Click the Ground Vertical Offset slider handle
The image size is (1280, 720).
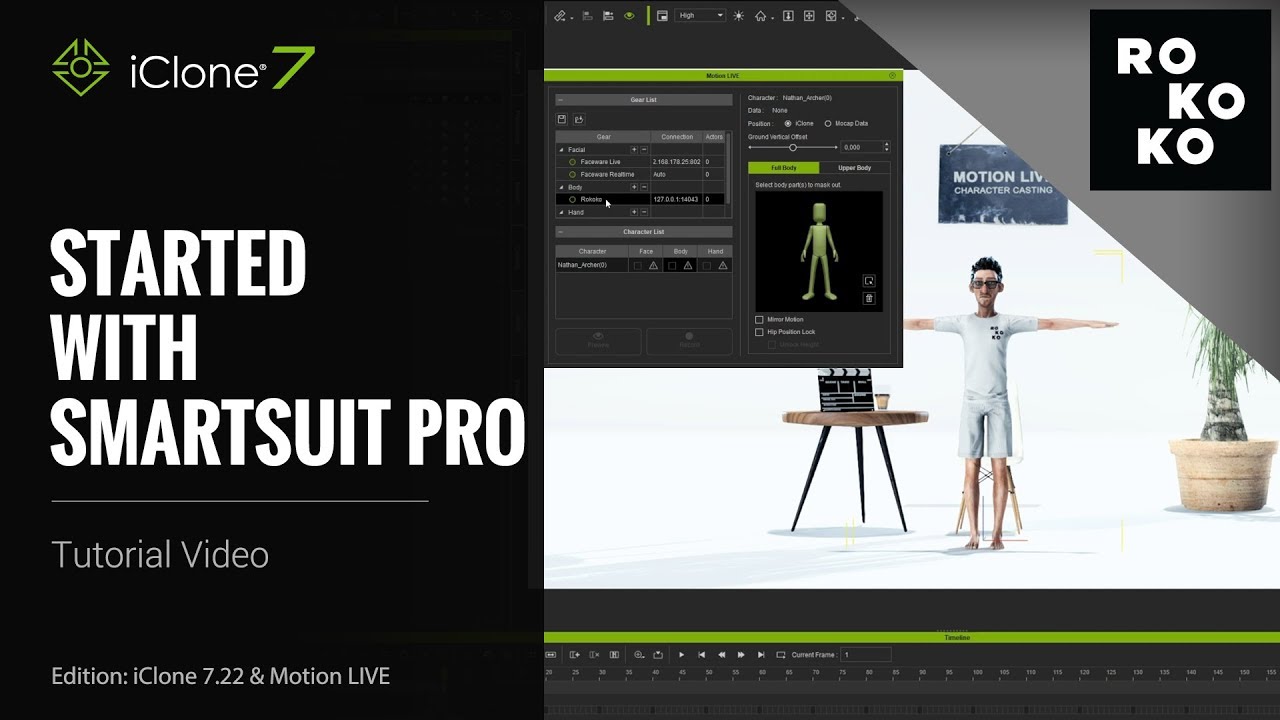point(793,147)
